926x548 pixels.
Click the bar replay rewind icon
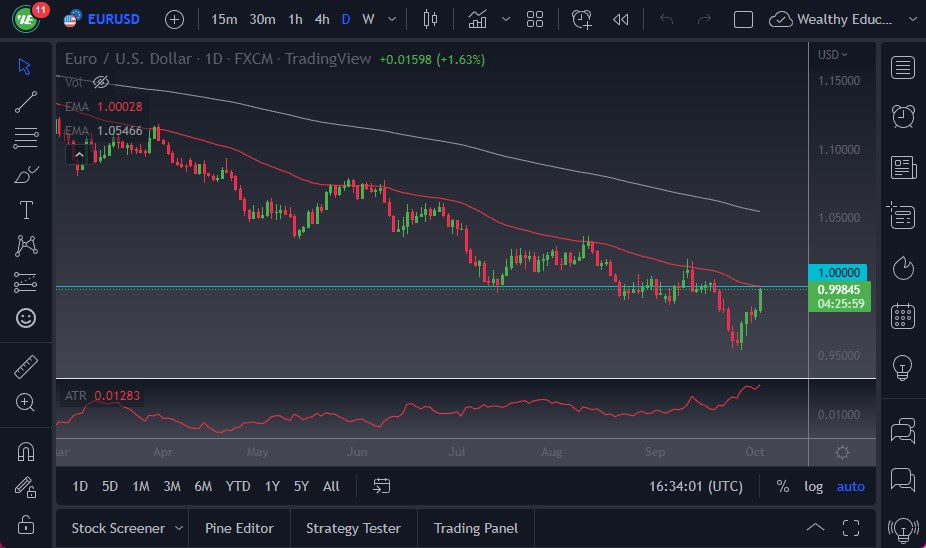point(621,19)
